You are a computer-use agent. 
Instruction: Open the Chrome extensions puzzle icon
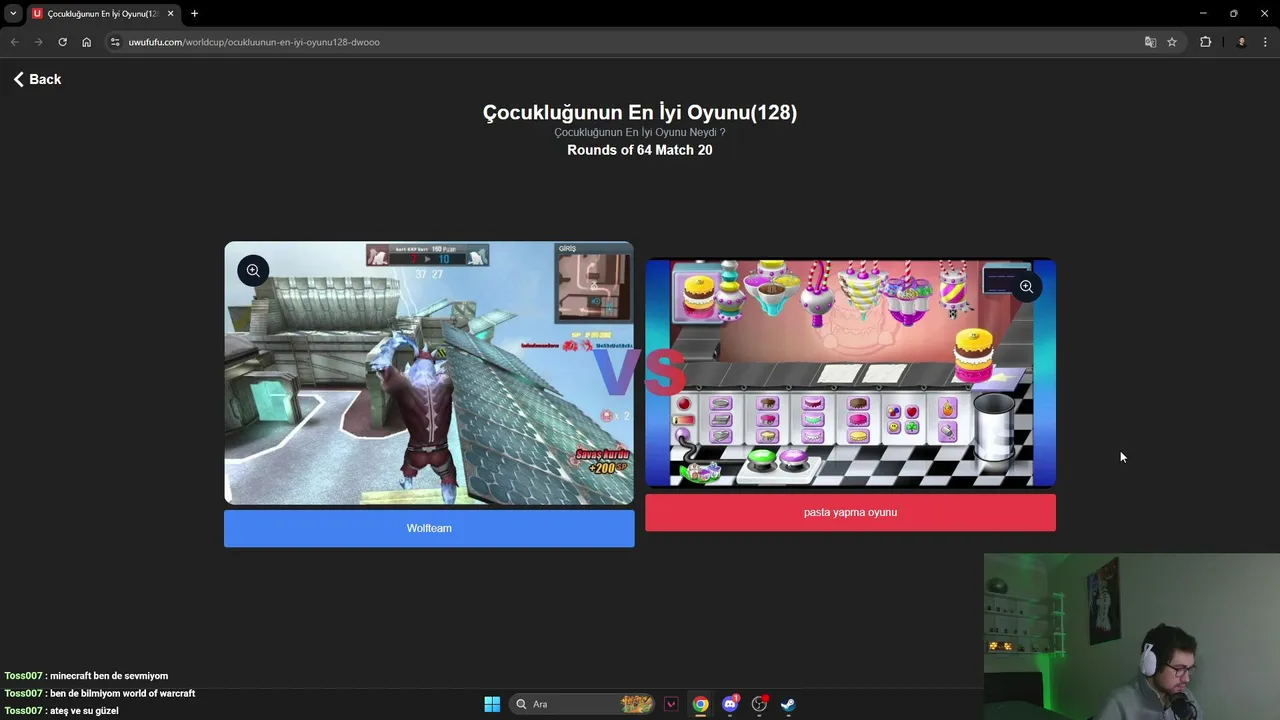(x=1205, y=42)
